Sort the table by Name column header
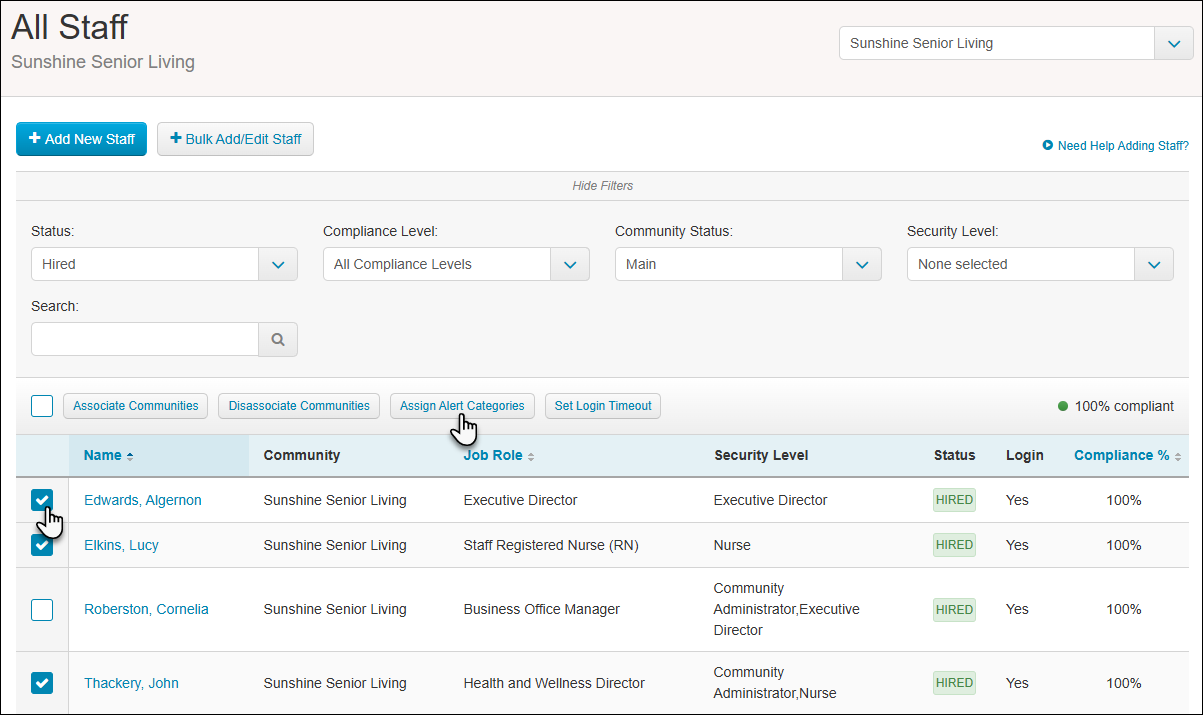Image resolution: width=1203 pixels, height=715 pixels. [x=103, y=455]
